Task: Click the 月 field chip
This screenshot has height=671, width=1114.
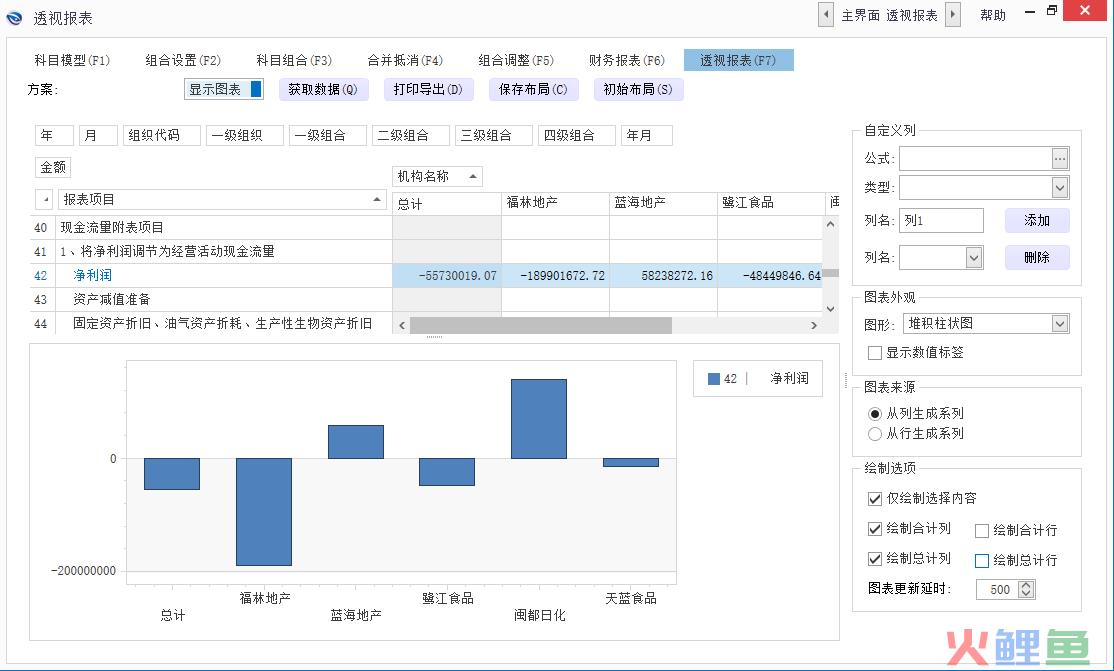Action: click(98, 135)
